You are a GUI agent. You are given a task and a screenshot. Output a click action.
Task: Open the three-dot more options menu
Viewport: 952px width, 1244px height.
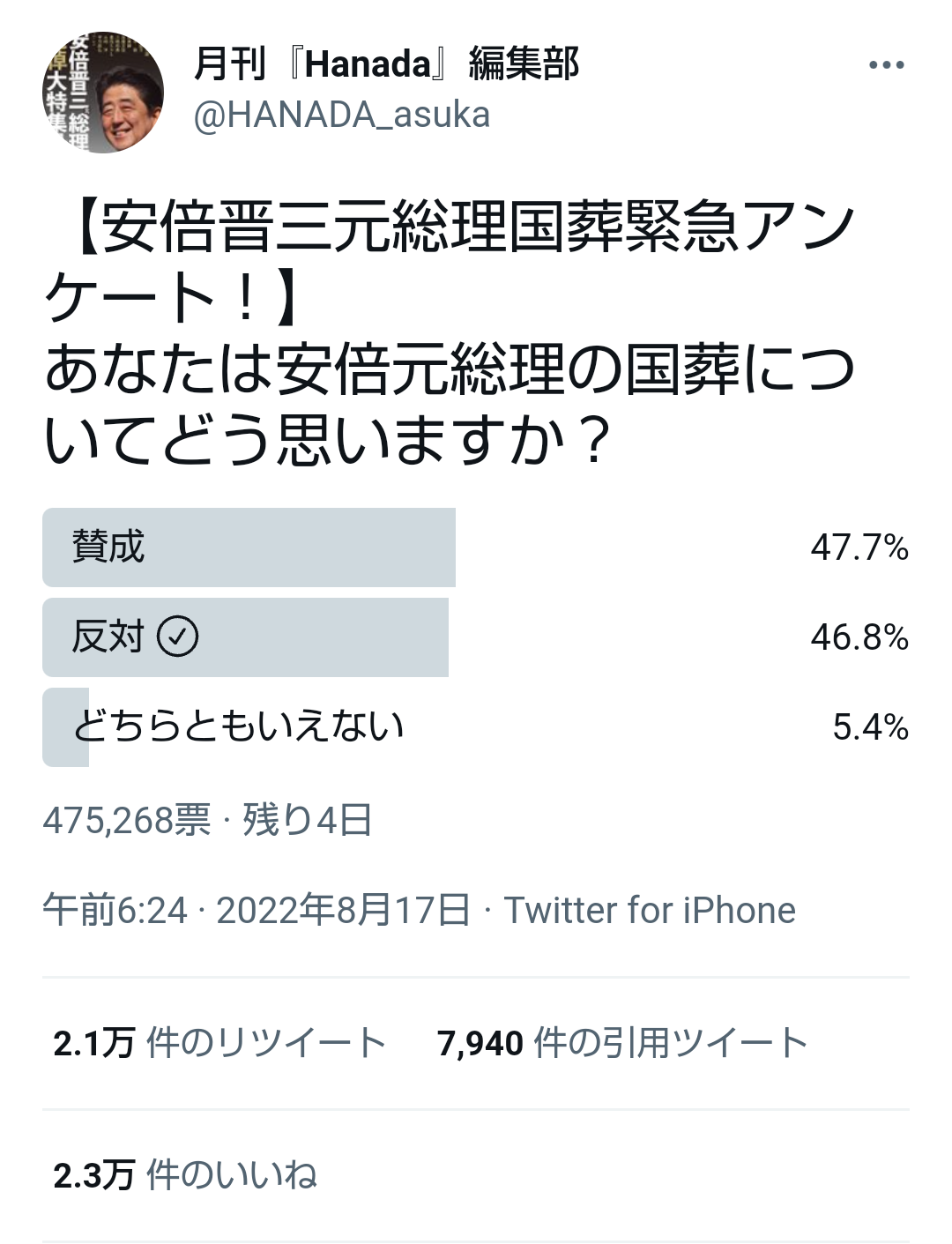click(886, 65)
